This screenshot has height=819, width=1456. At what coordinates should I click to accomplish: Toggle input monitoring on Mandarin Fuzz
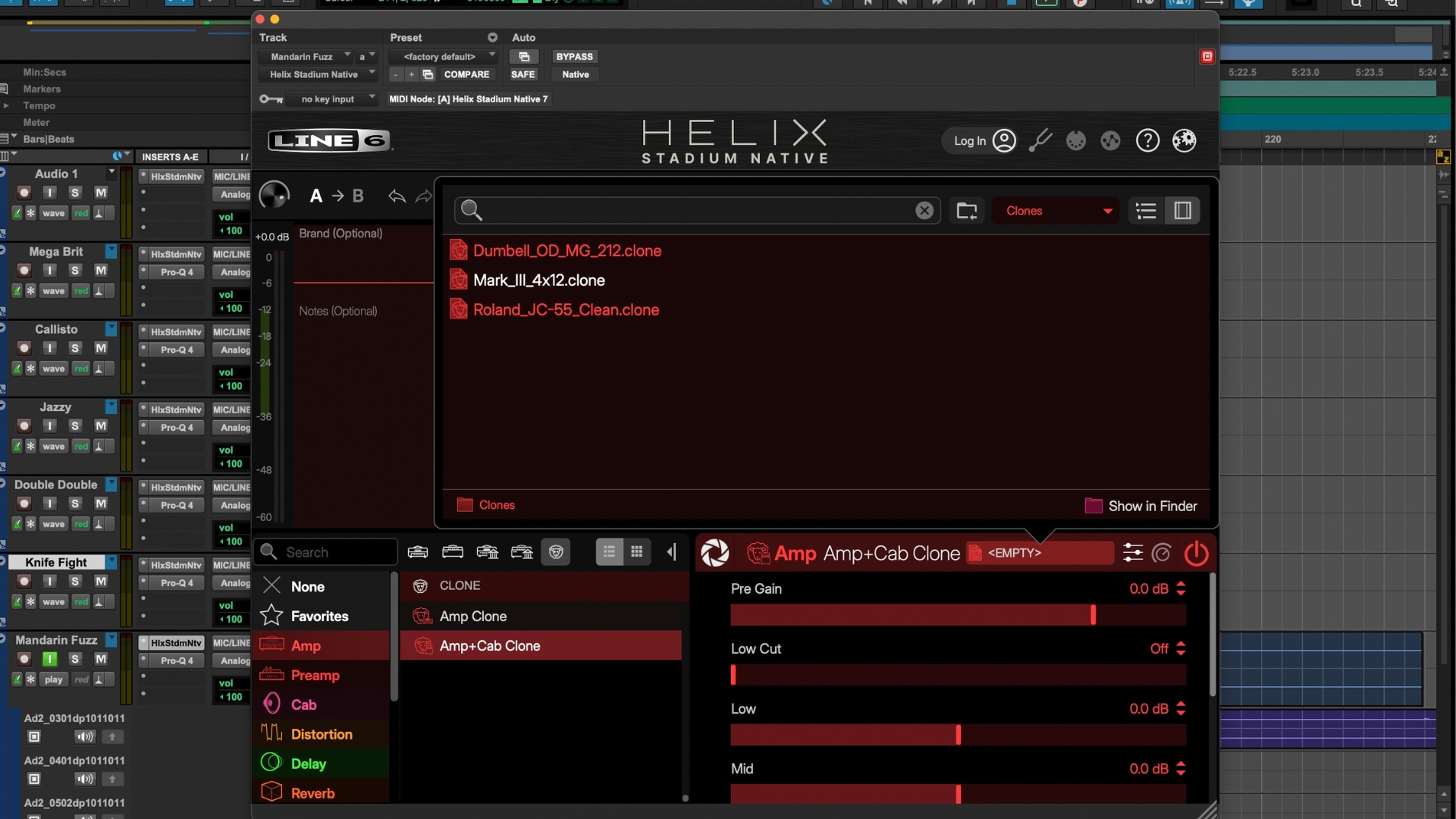(x=49, y=659)
